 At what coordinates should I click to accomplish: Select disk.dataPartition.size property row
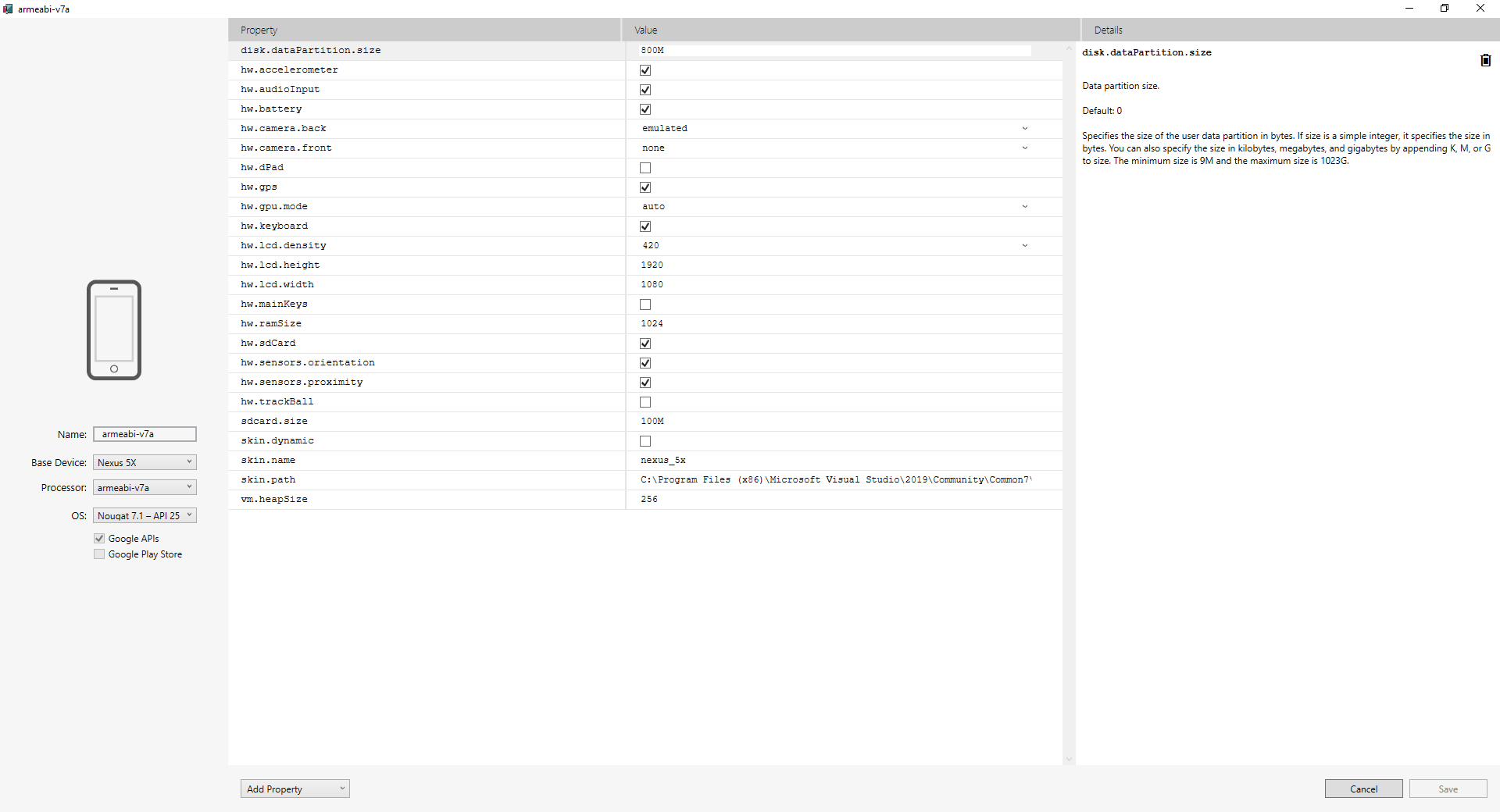645,50
